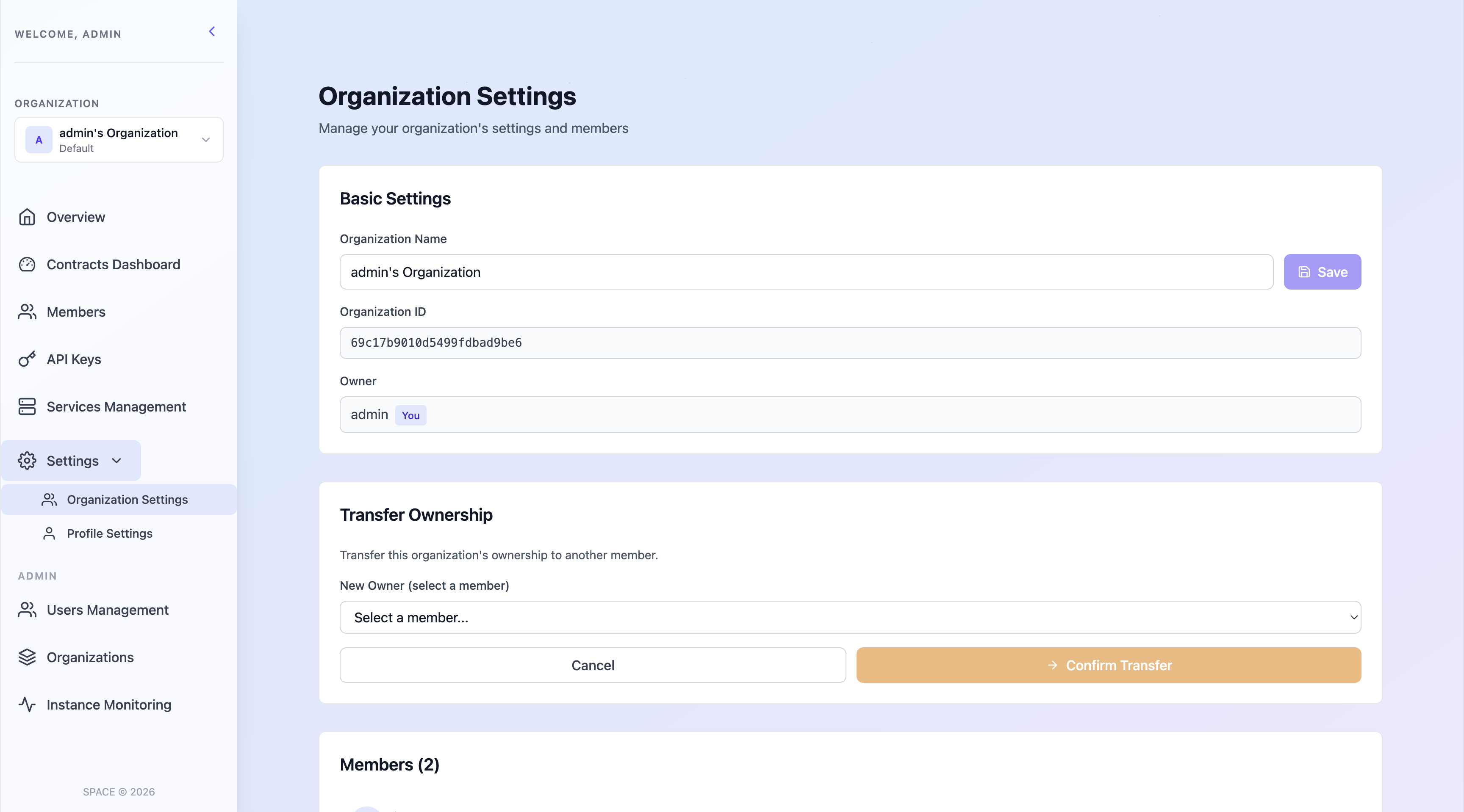The image size is (1464, 812).
Task: Click the Owner field showing admin
Action: 850,414
